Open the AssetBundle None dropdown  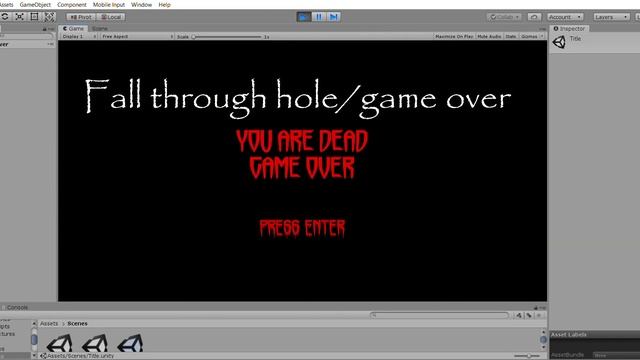616,356
